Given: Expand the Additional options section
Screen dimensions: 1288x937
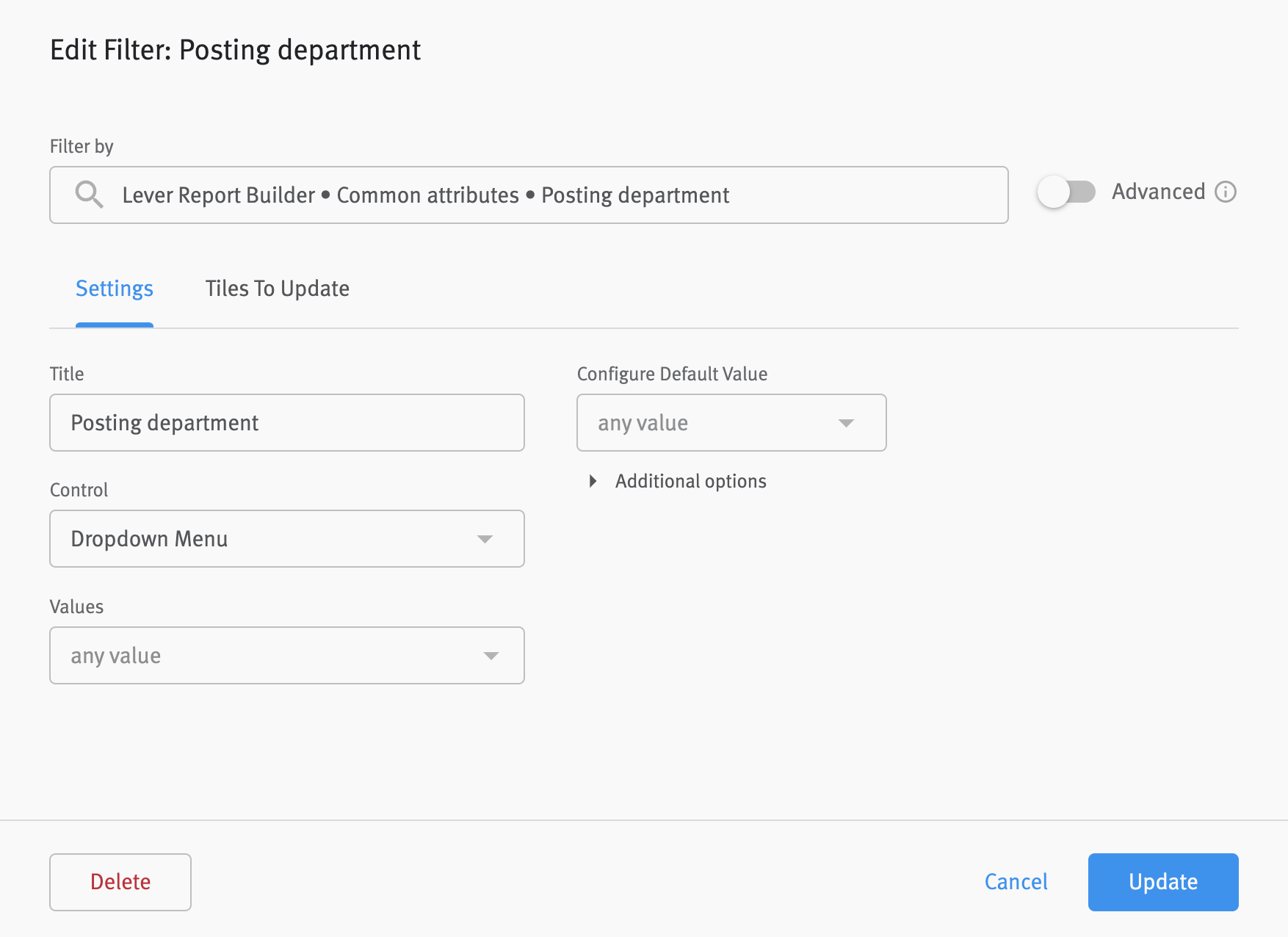Looking at the screenshot, I should tap(690, 481).
